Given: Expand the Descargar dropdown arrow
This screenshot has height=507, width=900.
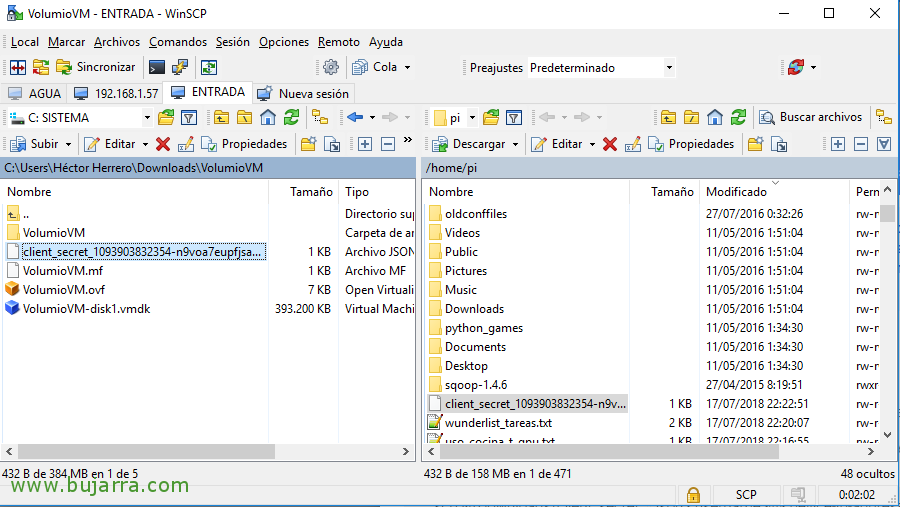Looking at the screenshot, I should pos(515,144).
